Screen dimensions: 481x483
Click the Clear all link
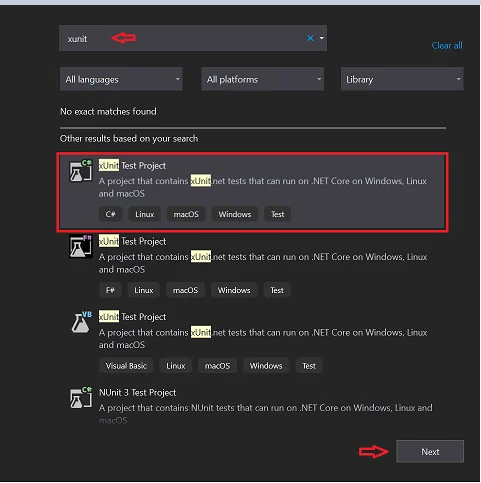coord(447,45)
